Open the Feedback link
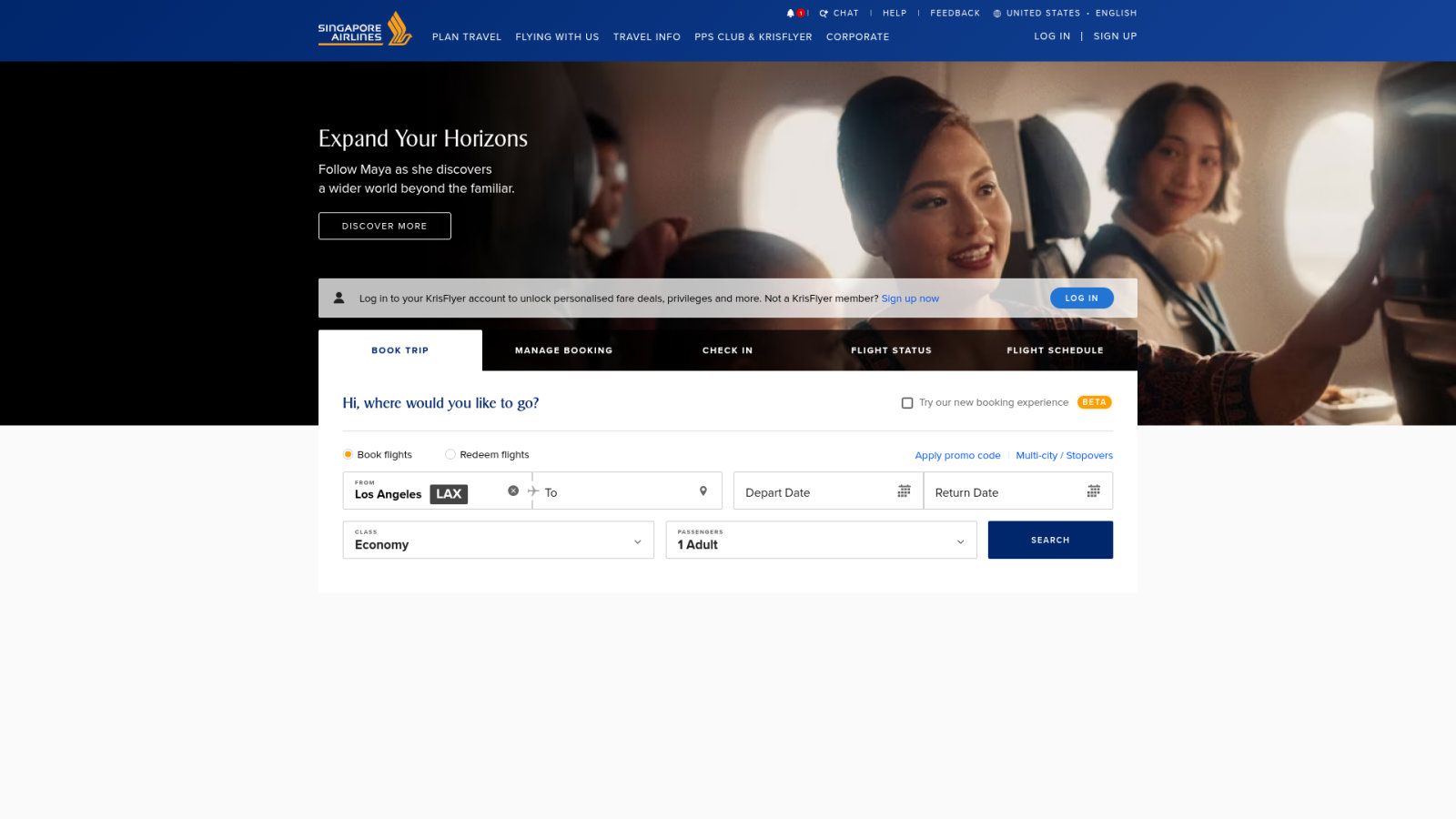1456x819 pixels. 955,14
